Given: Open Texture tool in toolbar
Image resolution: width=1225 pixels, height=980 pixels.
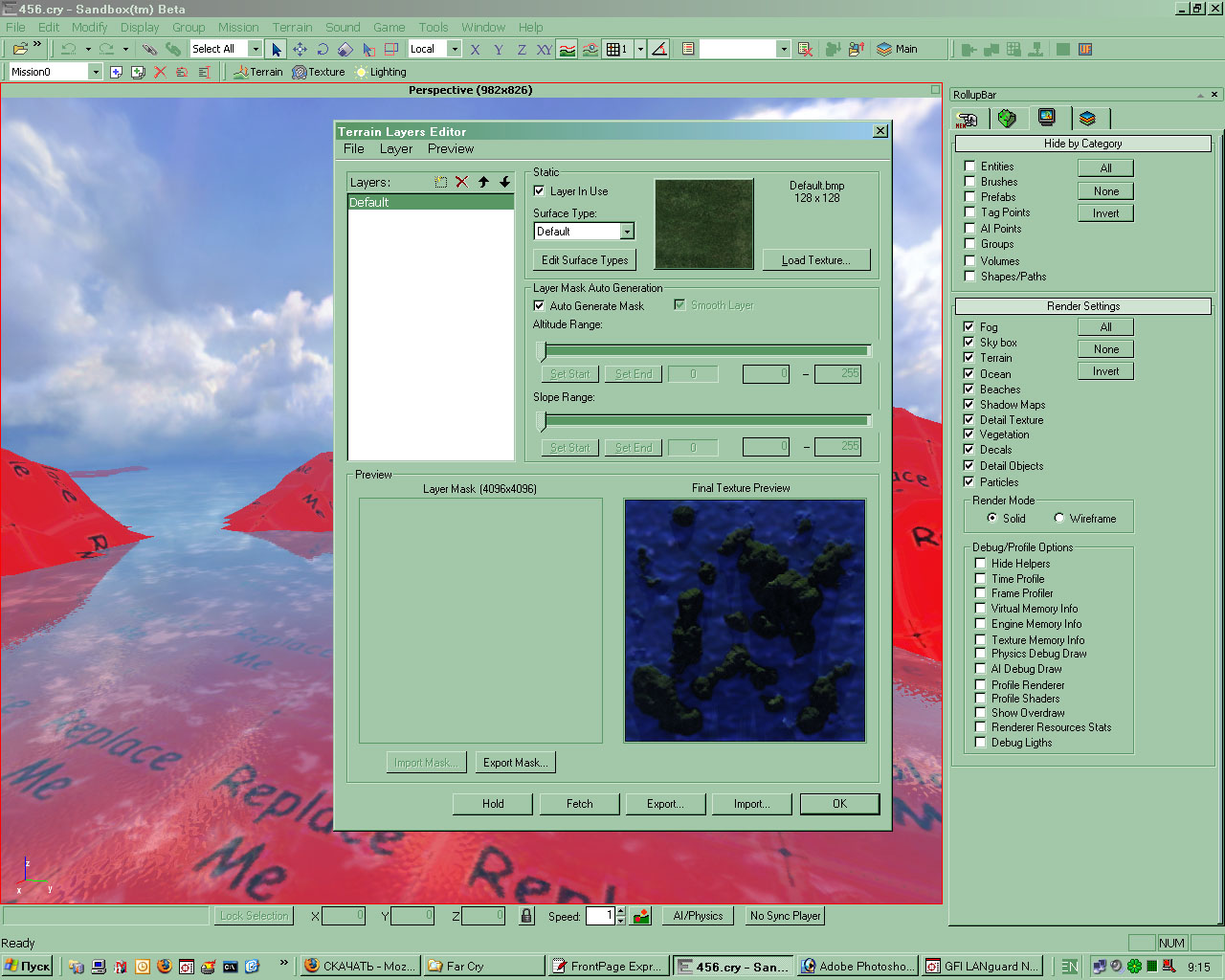Looking at the screenshot, I should coord(318,72).
